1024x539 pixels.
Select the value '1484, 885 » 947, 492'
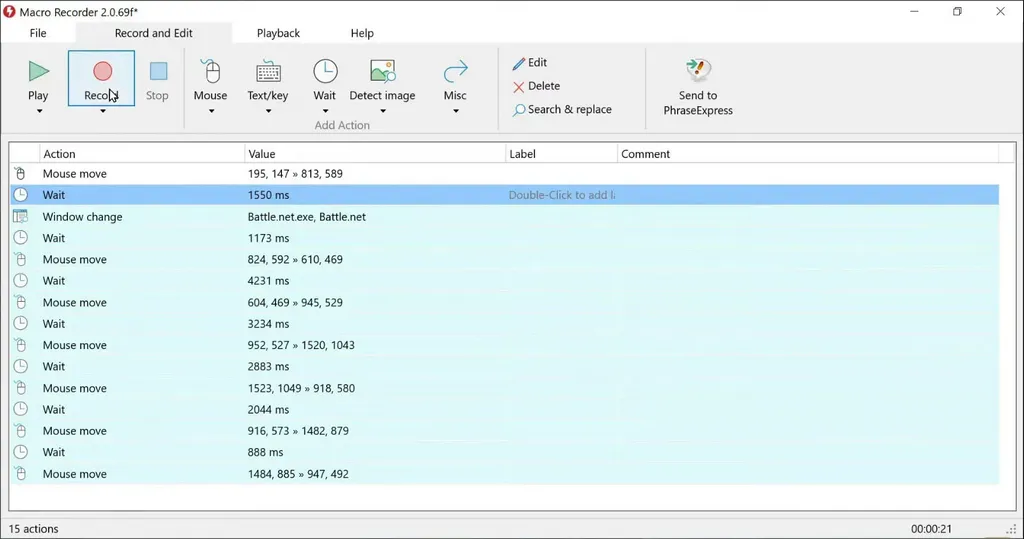pyautogui.click(x=298, y=474)
